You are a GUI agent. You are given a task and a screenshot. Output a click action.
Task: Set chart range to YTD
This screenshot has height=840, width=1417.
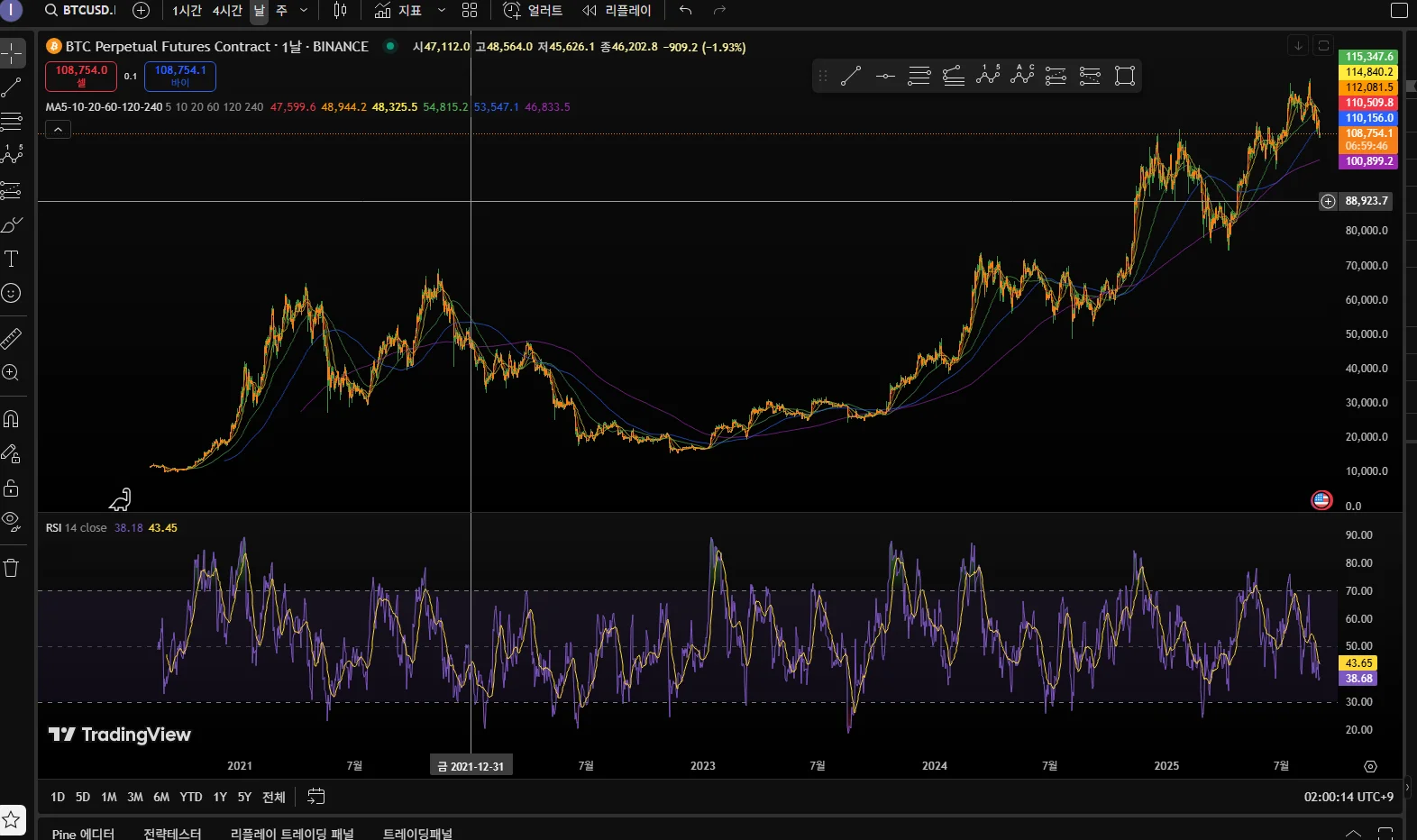click(191, 797)
